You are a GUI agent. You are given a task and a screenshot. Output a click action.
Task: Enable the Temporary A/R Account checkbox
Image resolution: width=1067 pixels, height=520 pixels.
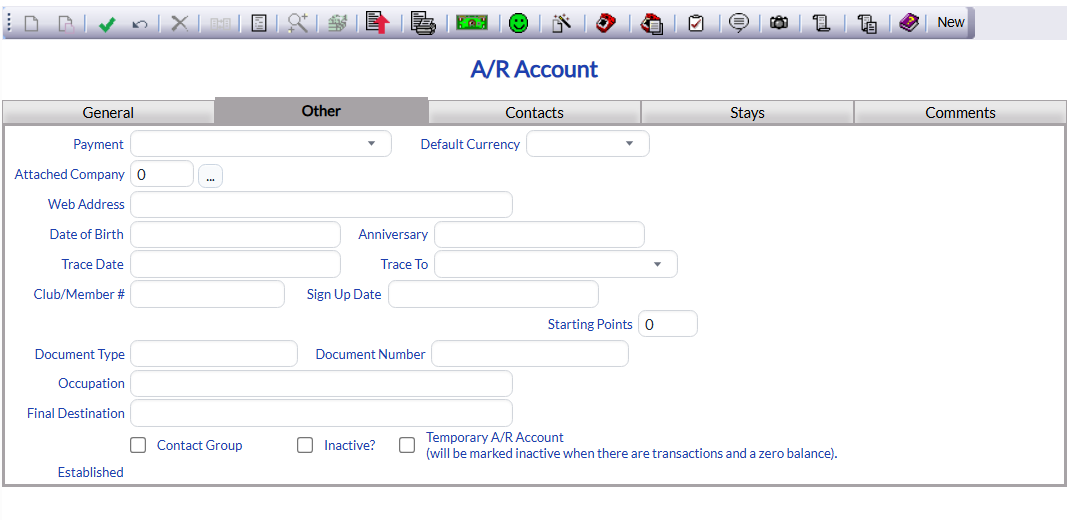point(407,445)
